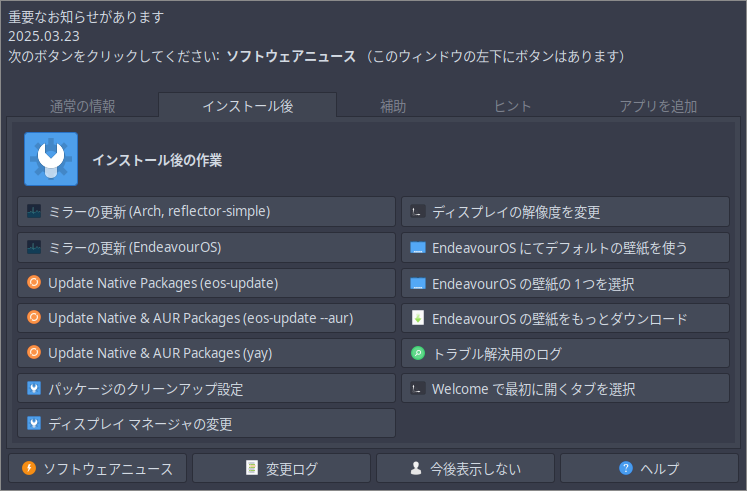Click the monitor icon for ミラーの更新 (Arch, reflector-simple)
This screenshot has height=491, width=747.
click(34, 211)
